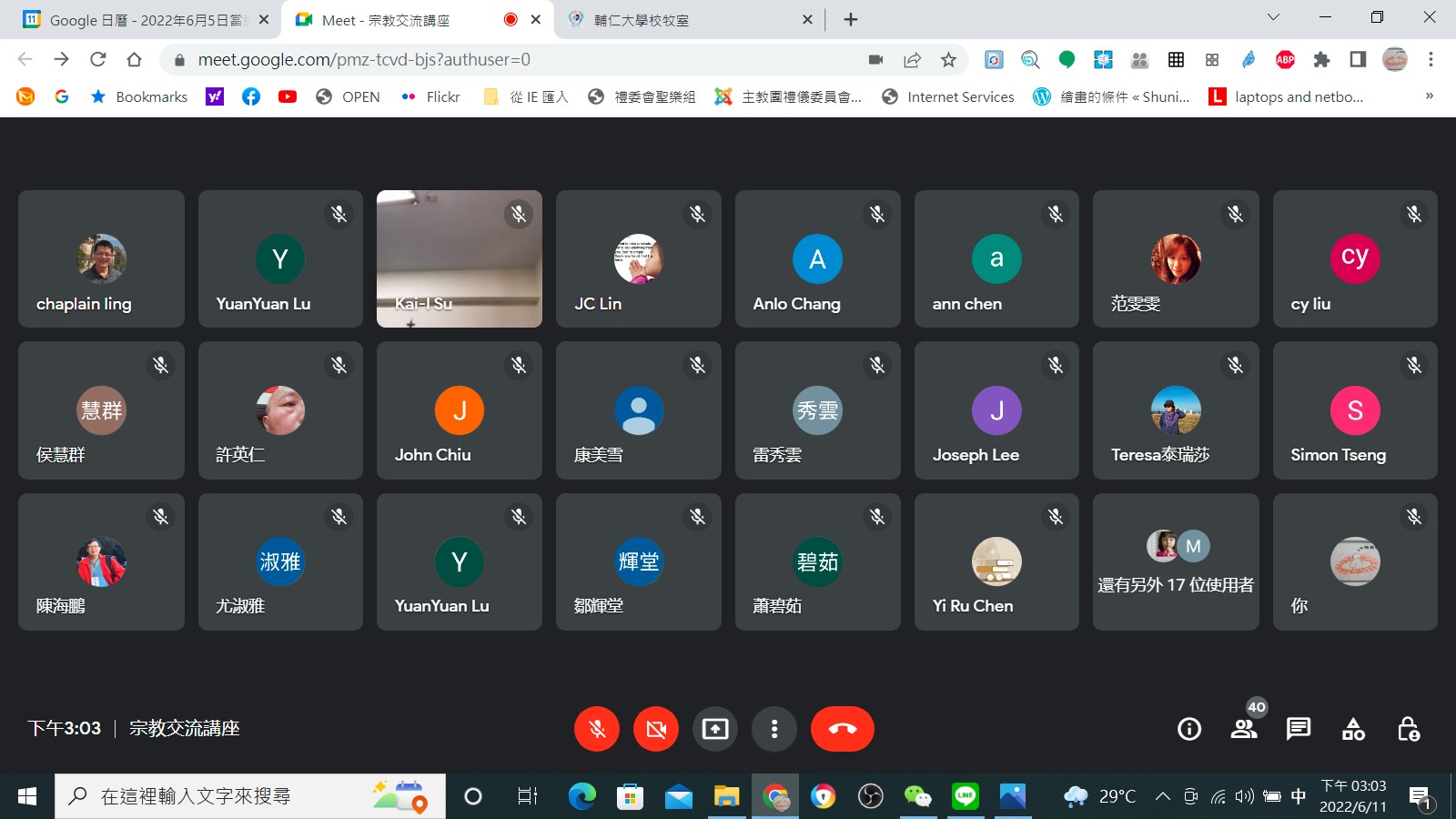Show the participants list panel
Screen dimensions: 1456x819
pos(1243,729)
